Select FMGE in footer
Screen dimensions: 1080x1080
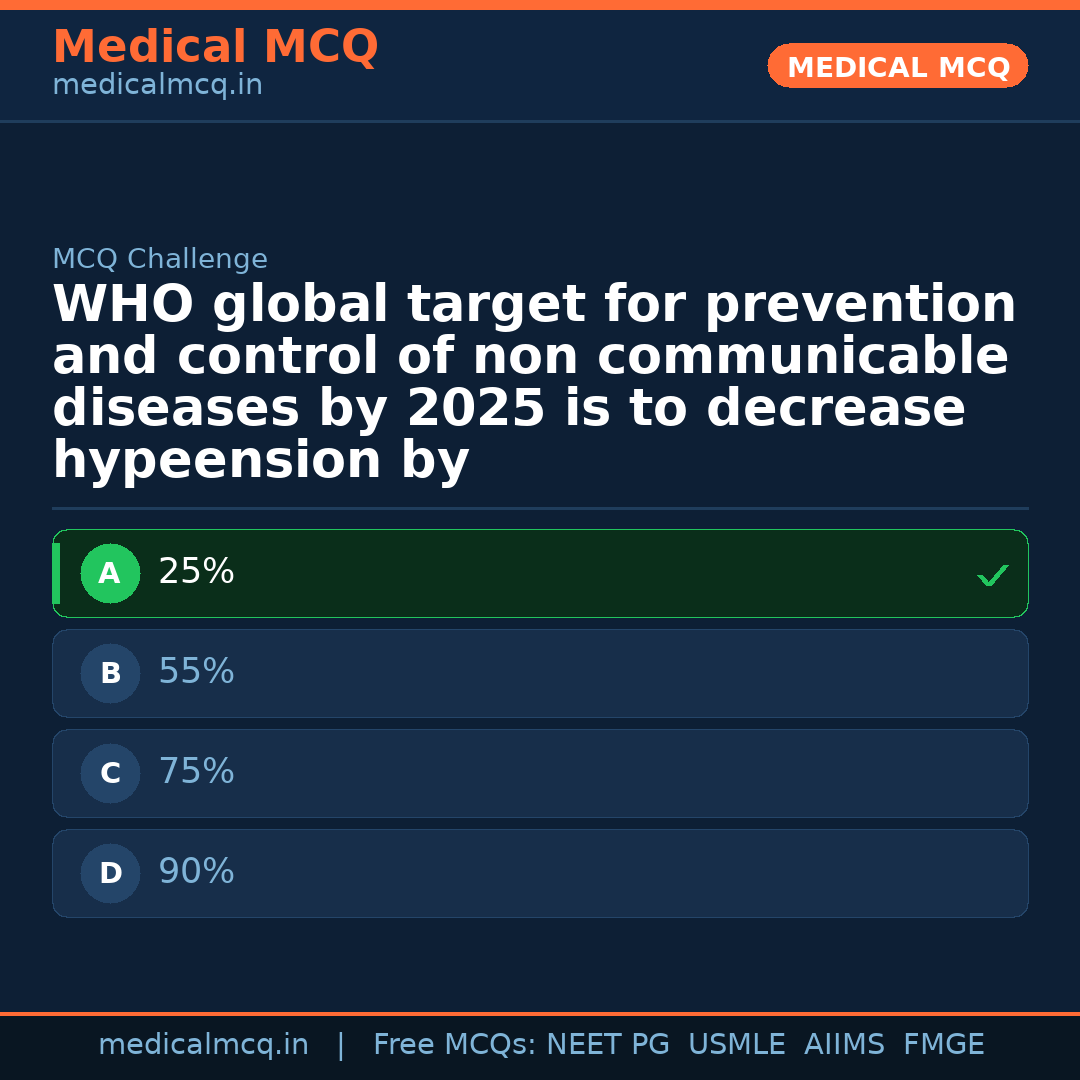944,1045
